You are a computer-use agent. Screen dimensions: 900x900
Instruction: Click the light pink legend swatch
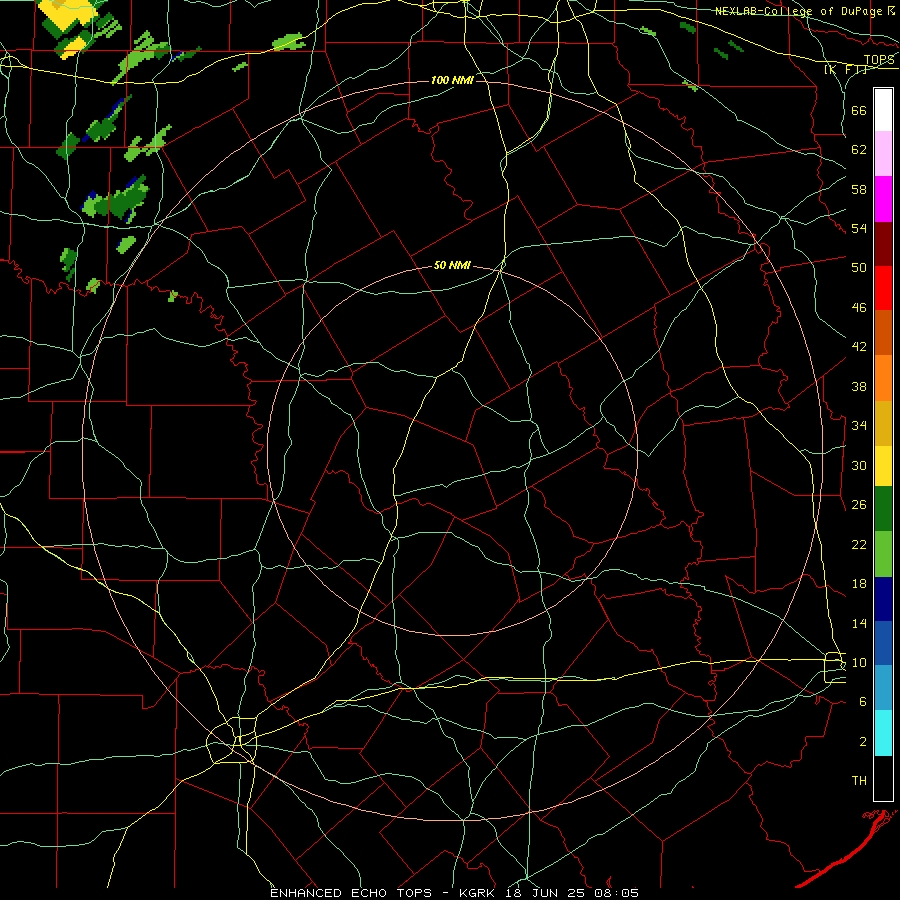883,154
